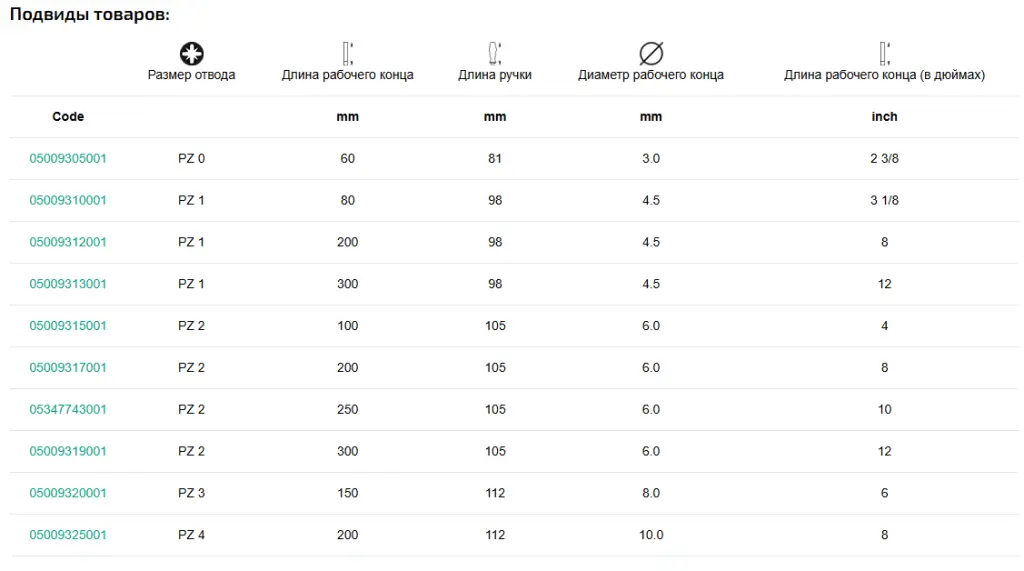Open product code 05009313001
This screenshot has width=1024, height=571.
68,284
